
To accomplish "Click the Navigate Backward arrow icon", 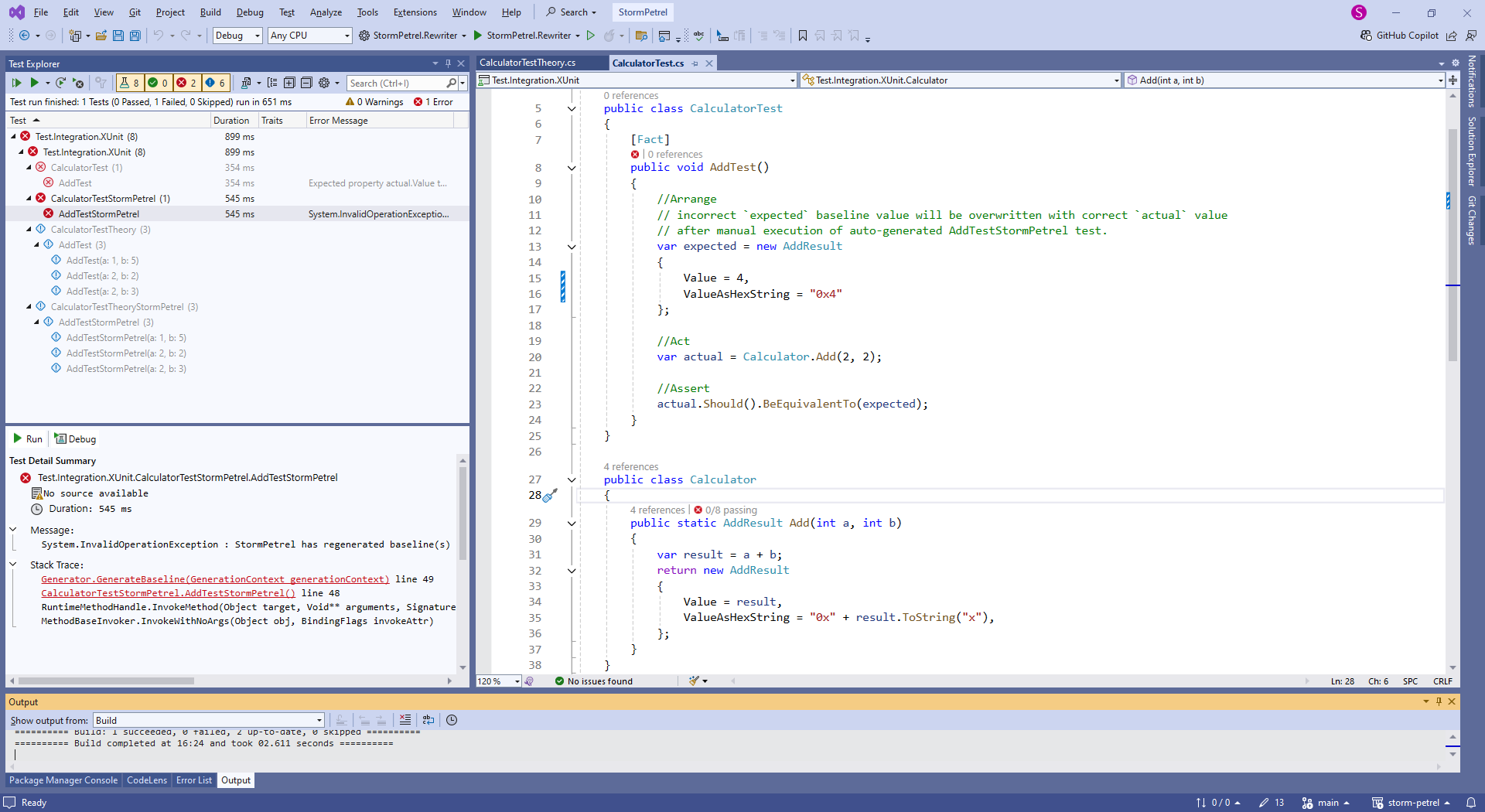I will click(24, 36).
